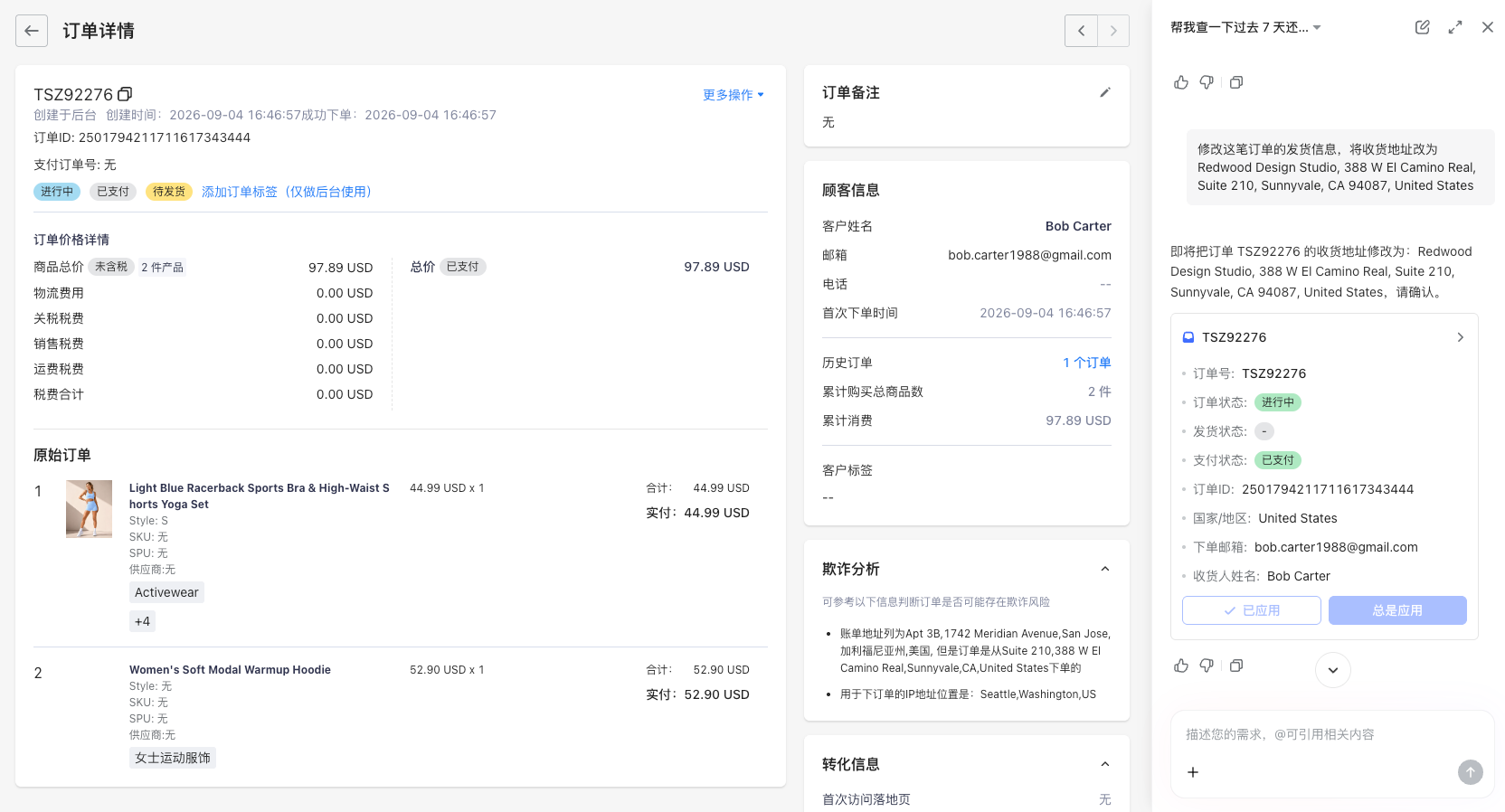Expand the assistant panel to fullscreen
The height and width of the screenshot is (812, 1505).
click(1455, 27)
